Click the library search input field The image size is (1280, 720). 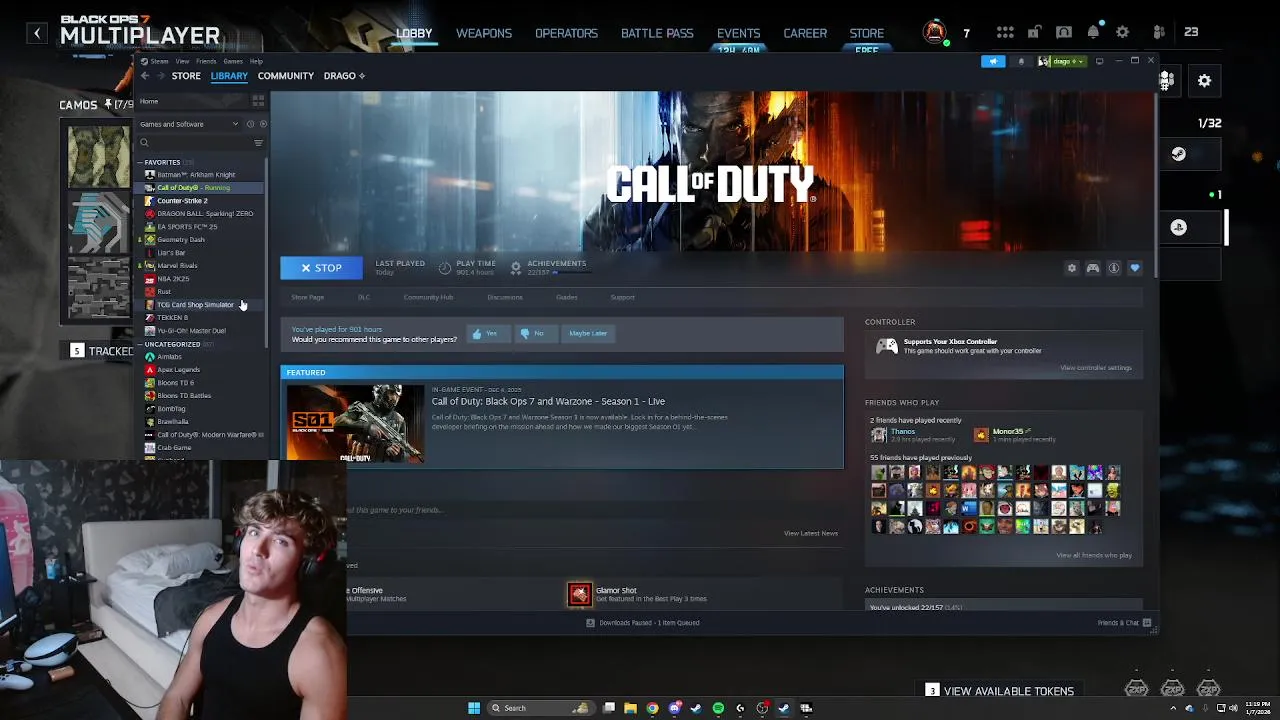[x=198, y=143]
